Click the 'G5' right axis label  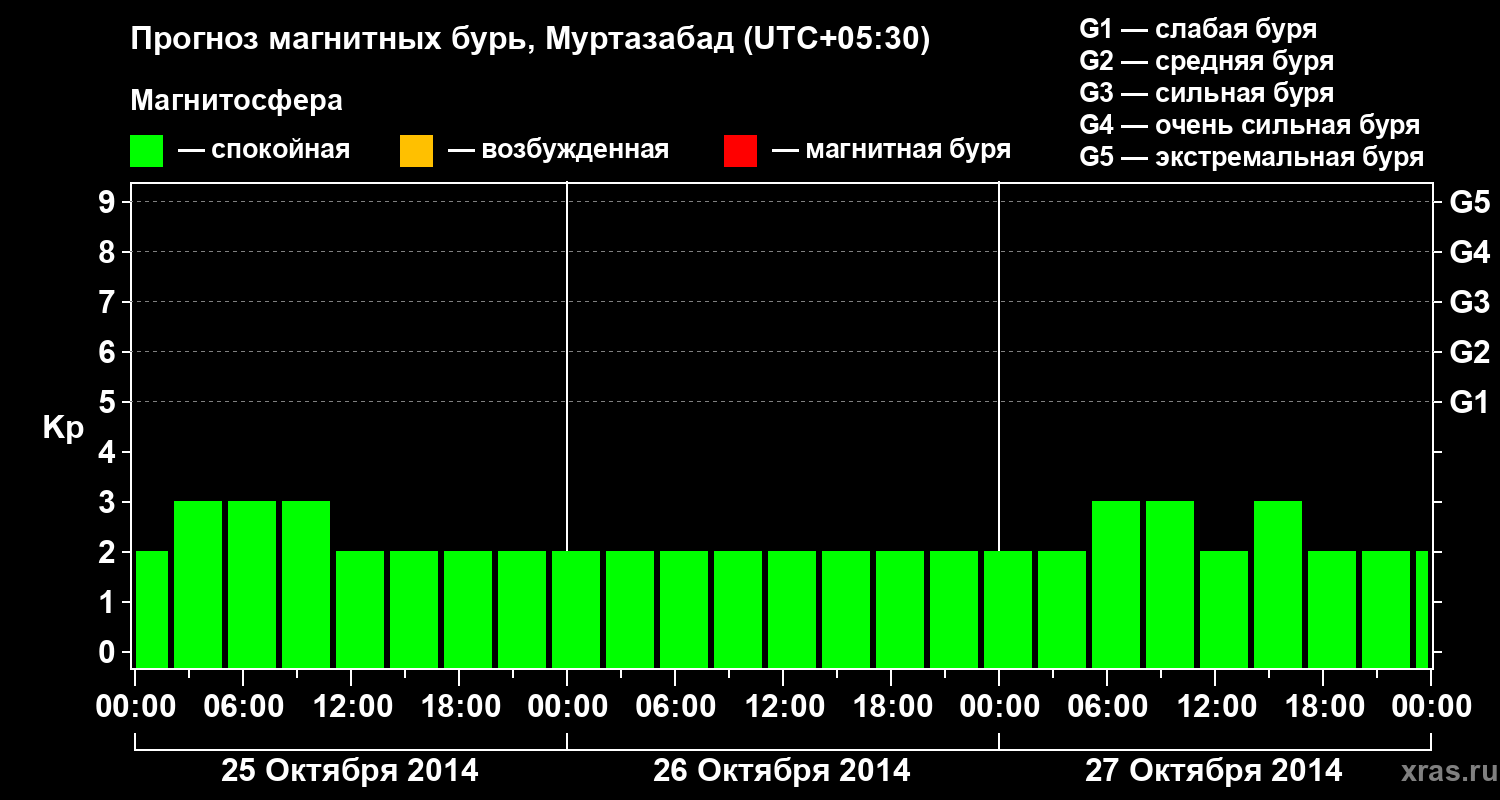tap(1469, 202)
